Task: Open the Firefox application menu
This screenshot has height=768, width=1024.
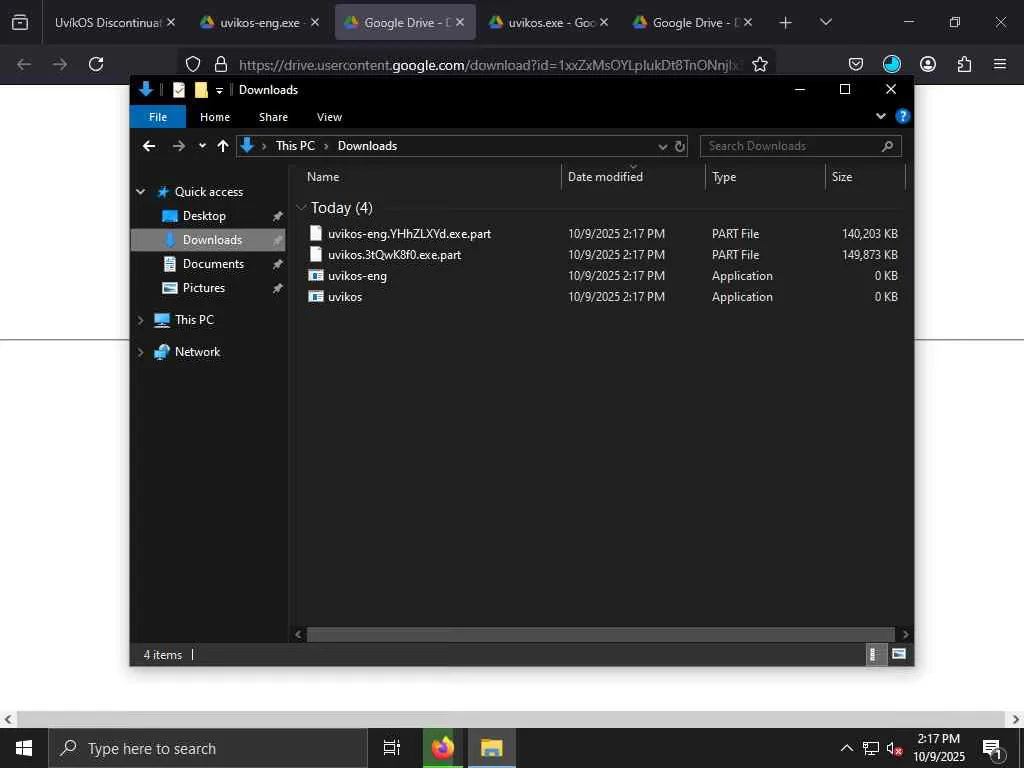Action: pyautogui.click(x=1000, y=64)
